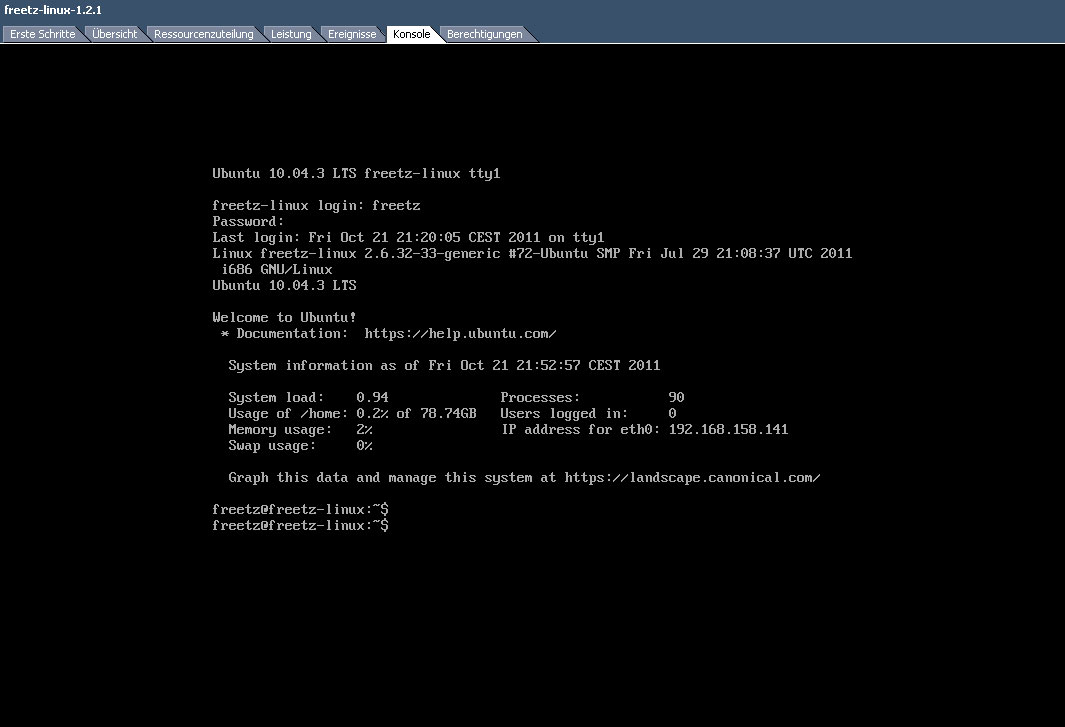
Task: Click the 'Memory usage: 2%' entry
Action: click(x=300, y=430)
